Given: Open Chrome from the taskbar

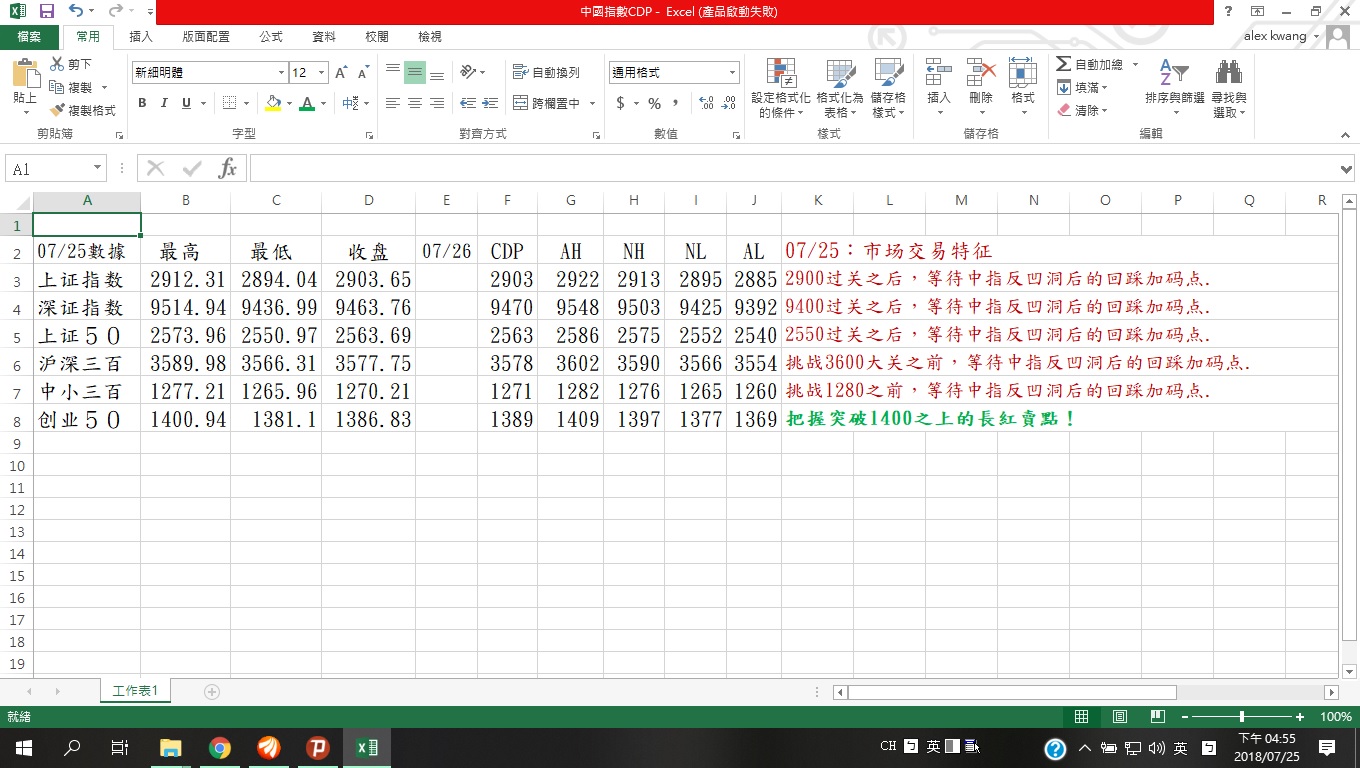Looking at the screenshot, I should pyautogui.click(x=220, y=748).
